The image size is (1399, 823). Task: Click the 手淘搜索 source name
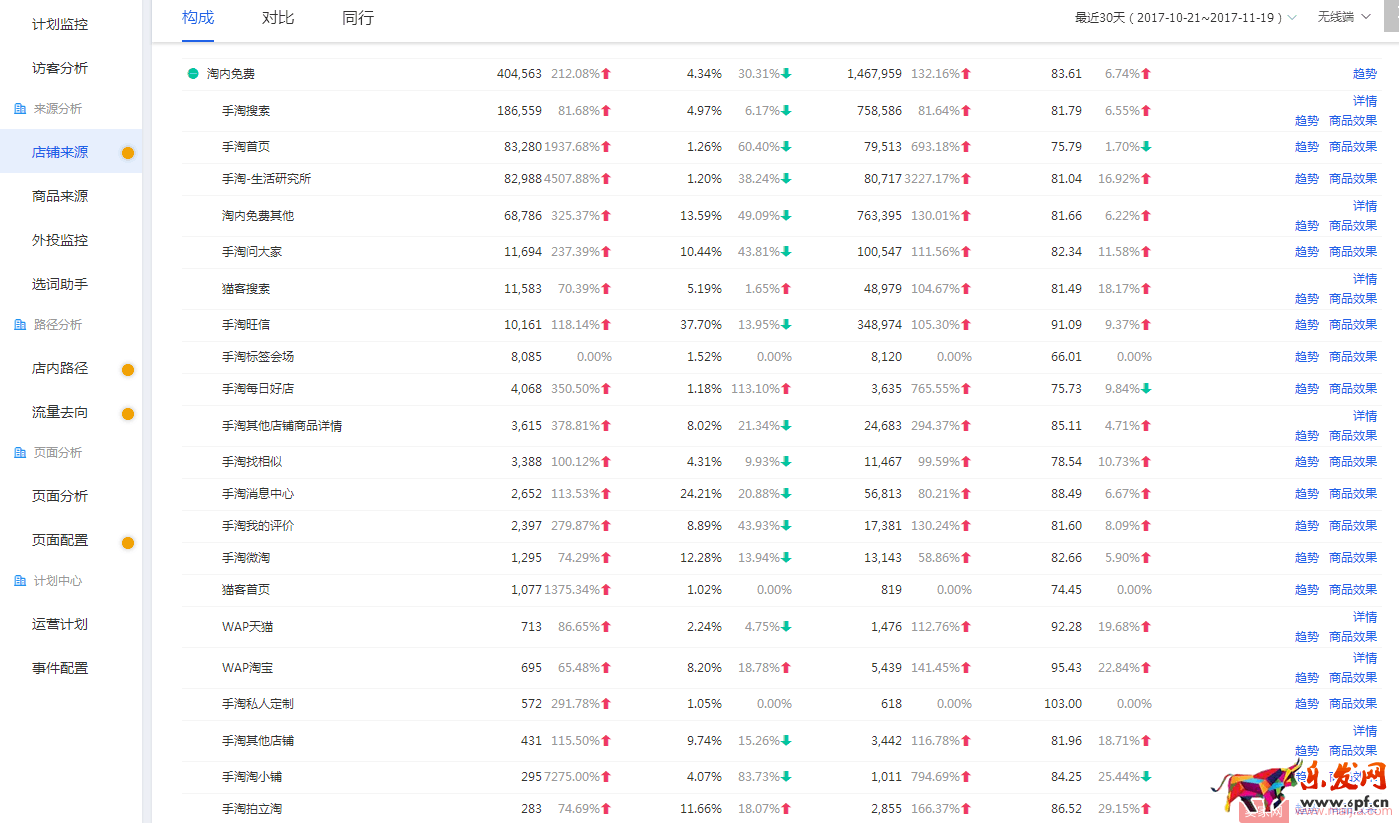pyautogui.click(x=246, y=111)
